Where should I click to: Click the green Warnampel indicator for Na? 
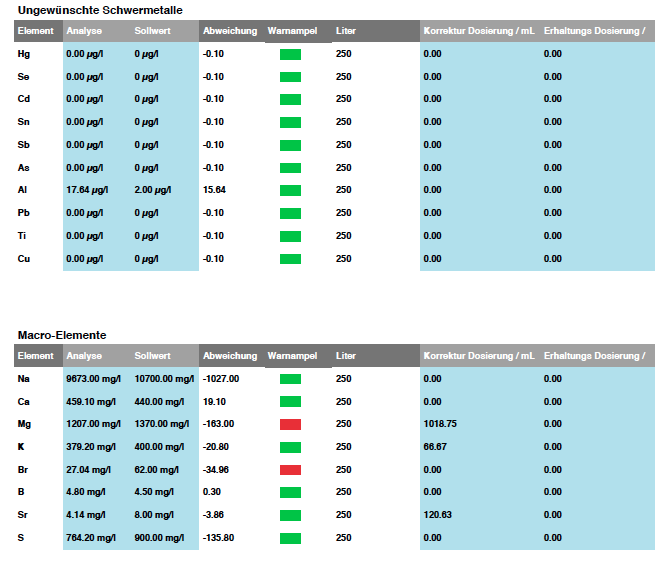pos(290,379)
